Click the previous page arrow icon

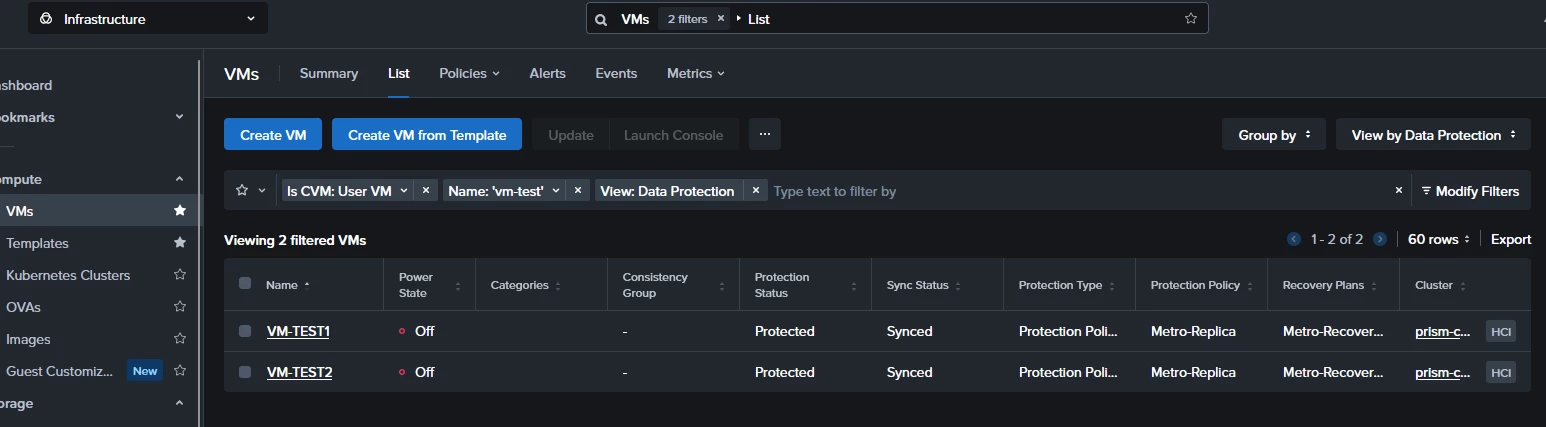click(1294, 239)
